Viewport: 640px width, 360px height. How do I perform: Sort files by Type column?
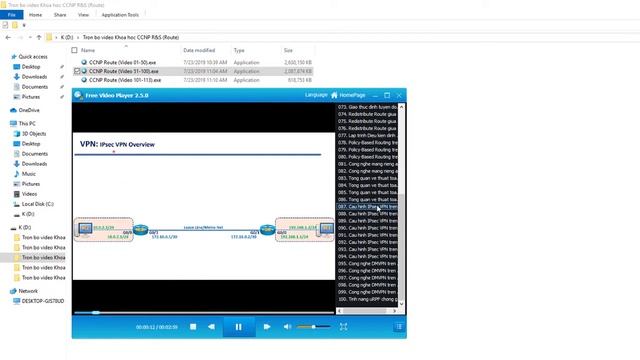point(239,50)
